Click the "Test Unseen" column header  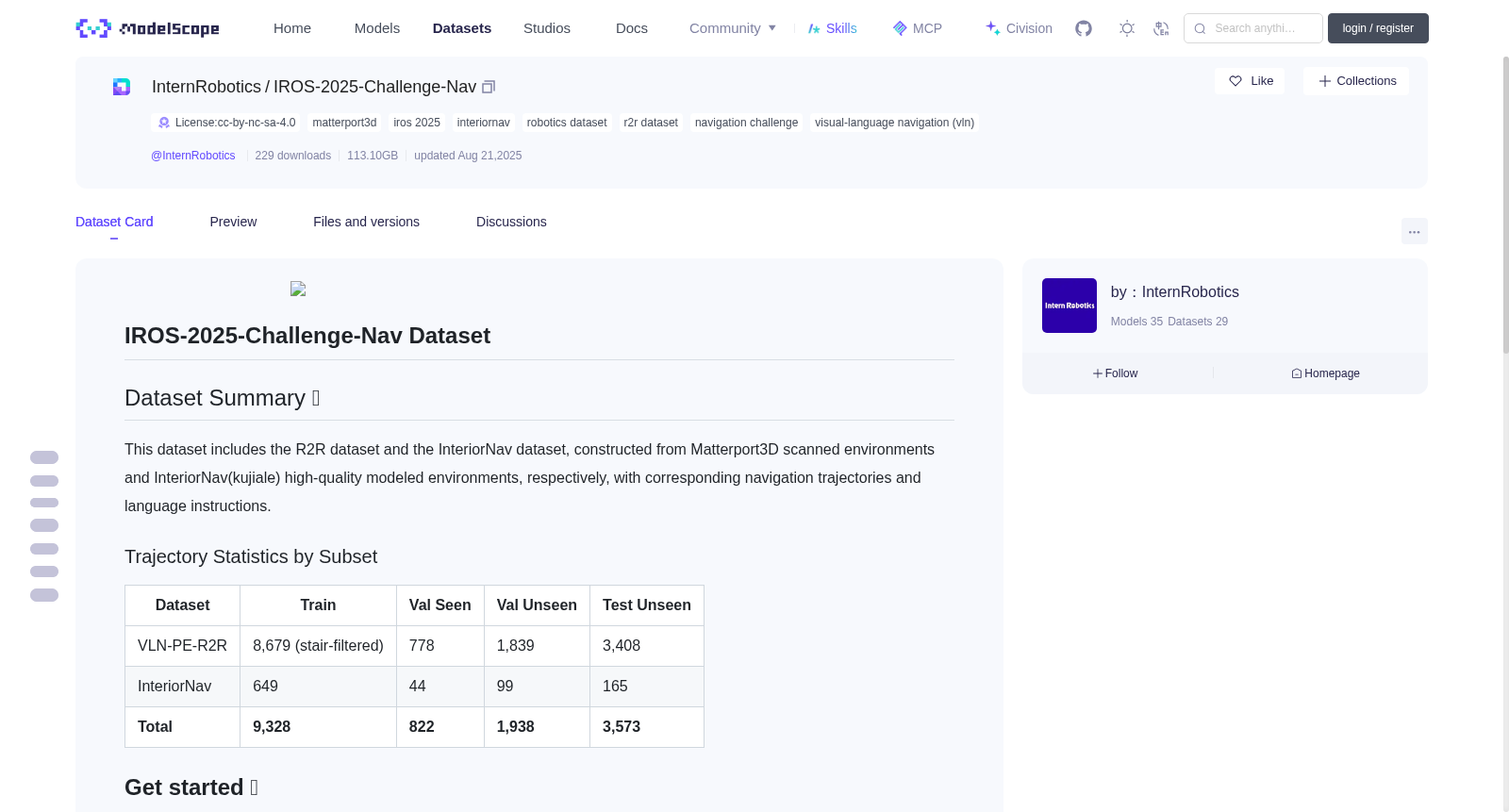point(647,605)
